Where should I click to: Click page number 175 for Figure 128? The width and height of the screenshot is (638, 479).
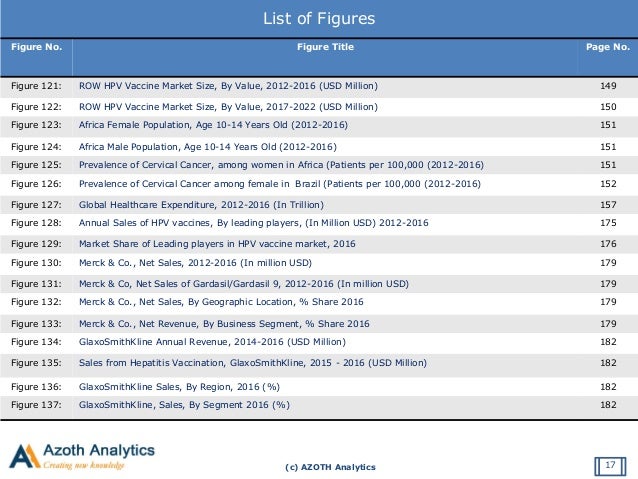[x=608, y=223]
